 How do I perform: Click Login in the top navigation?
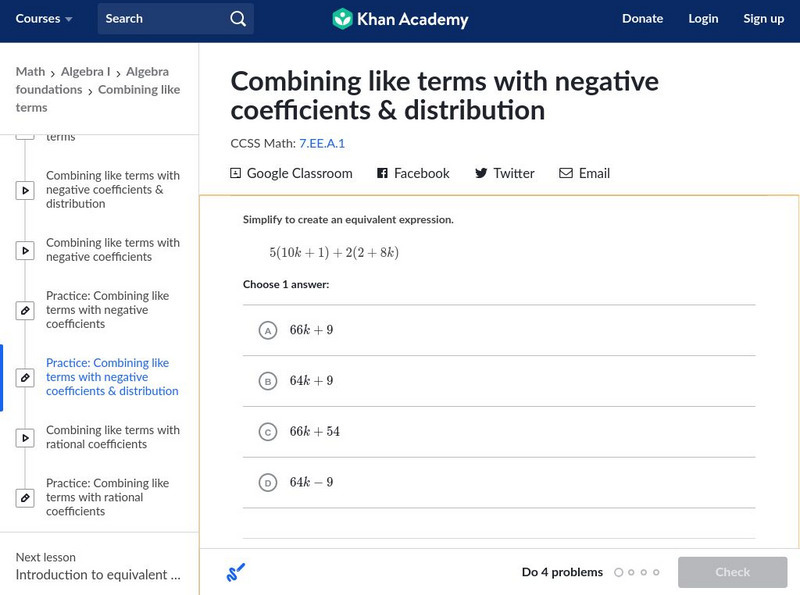coord(703,18)
